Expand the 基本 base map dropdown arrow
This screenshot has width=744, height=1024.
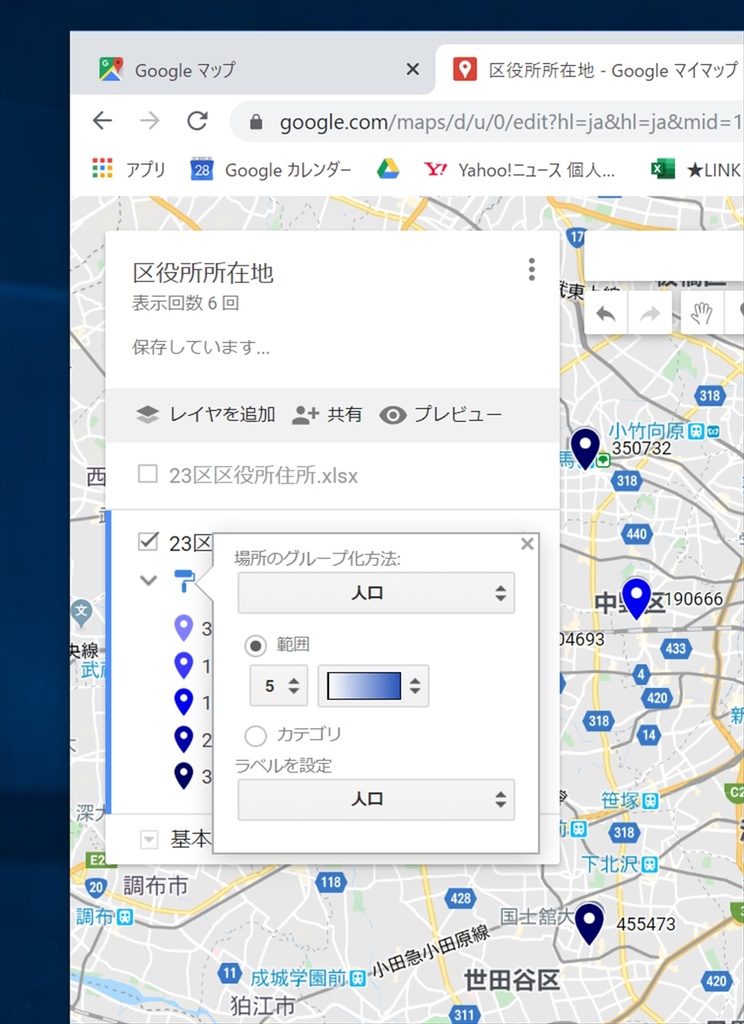pos(149,839)
